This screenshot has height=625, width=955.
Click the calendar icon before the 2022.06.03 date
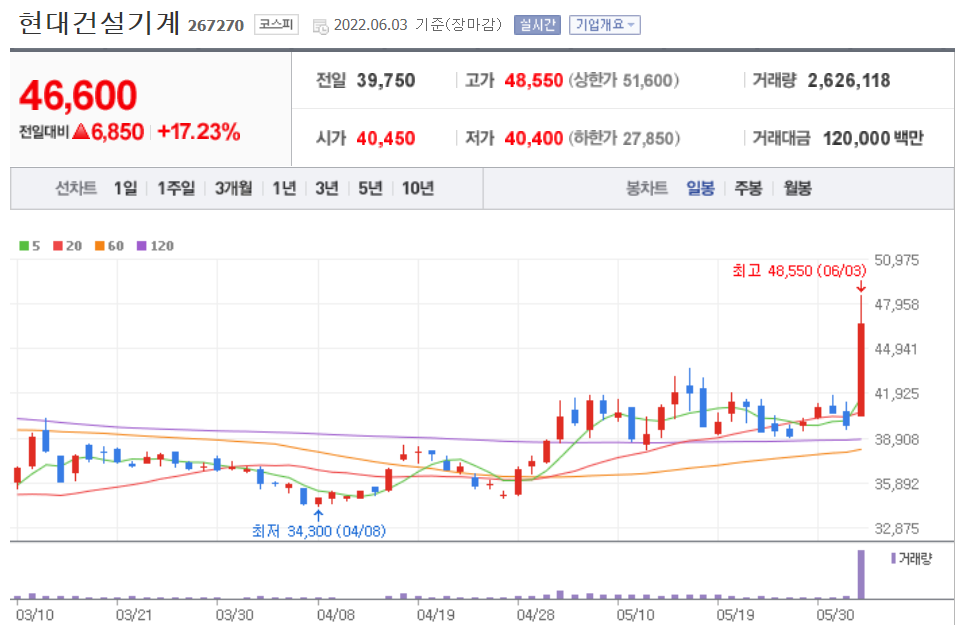point(320,26)
